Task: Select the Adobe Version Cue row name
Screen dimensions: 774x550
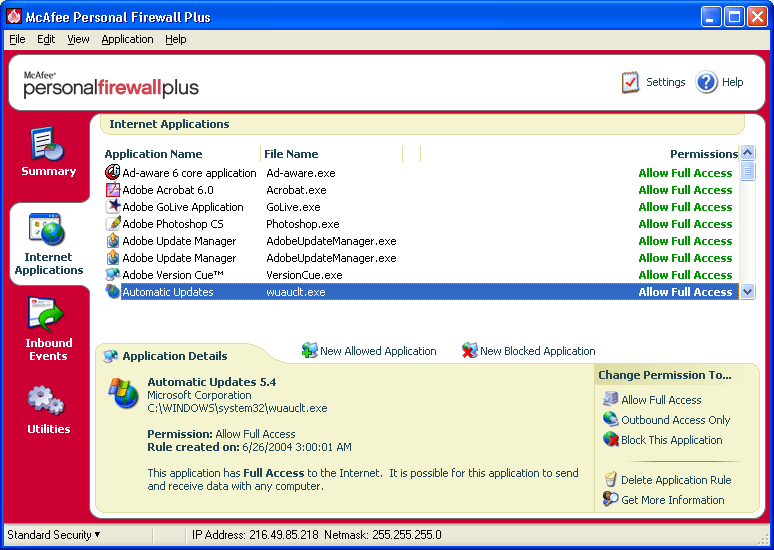Action: coord(173,275)
